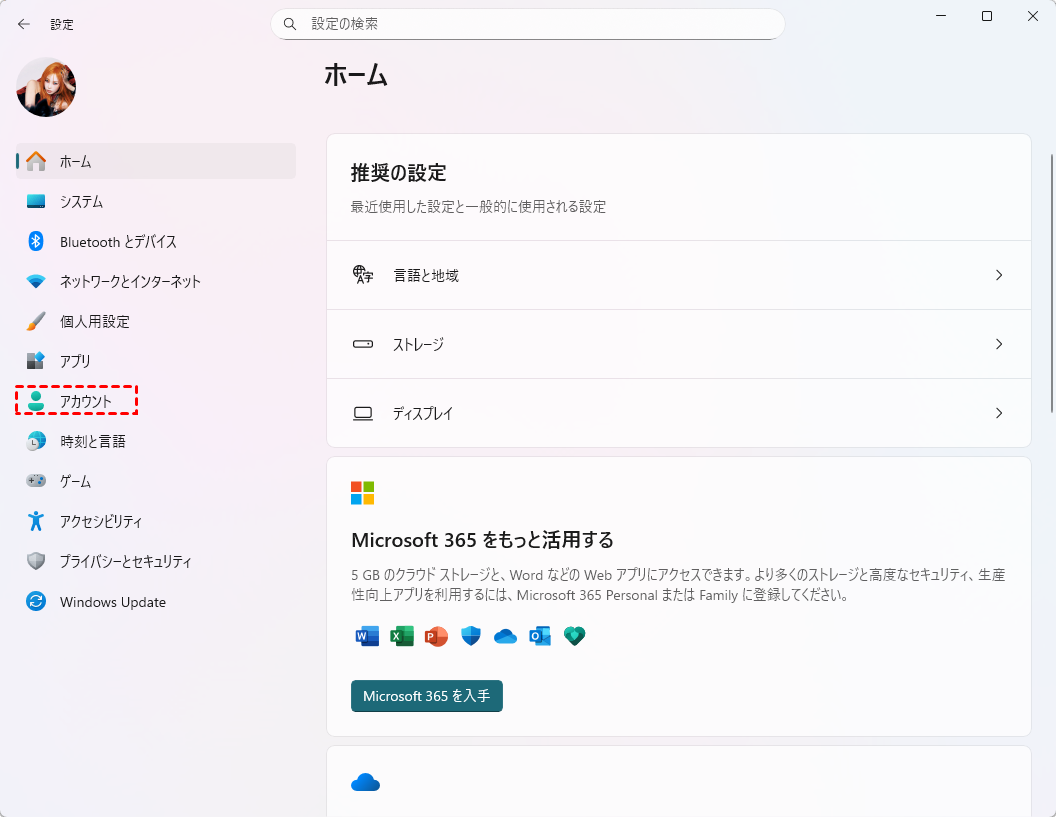This screenshot has width=1056, height=817.
Task: Click the user profile picture
Action: coord(46,87)
